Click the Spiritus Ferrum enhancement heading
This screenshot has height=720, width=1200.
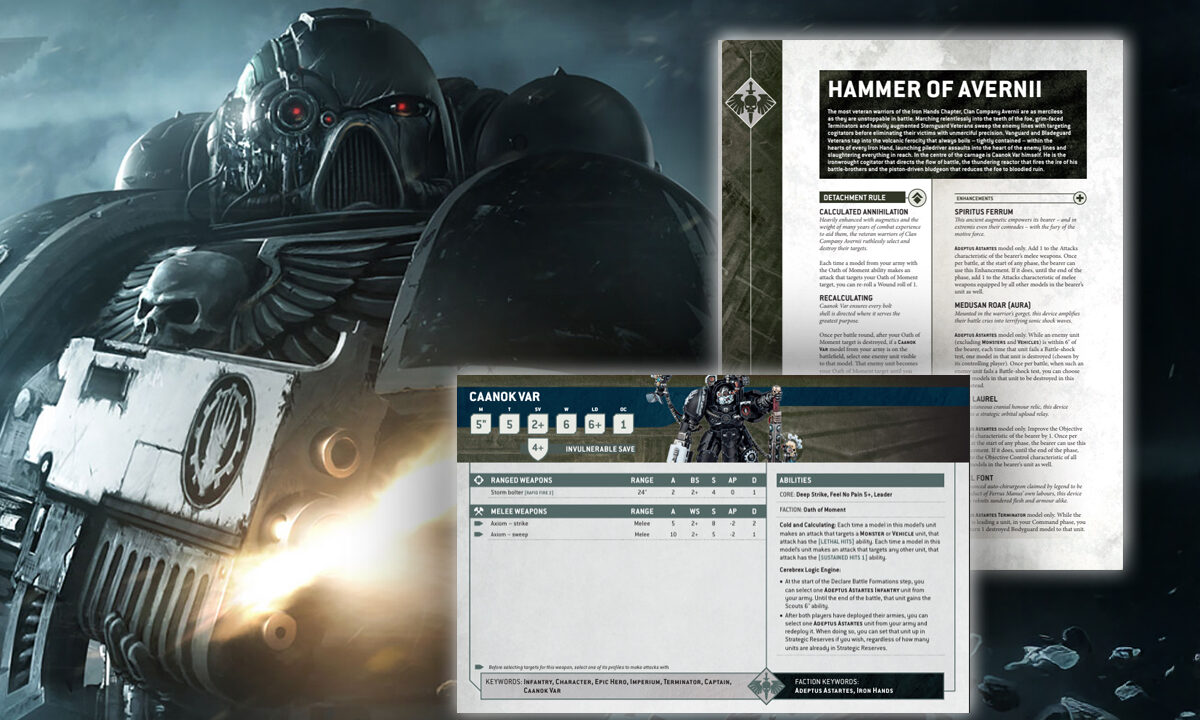click(985, 212)
